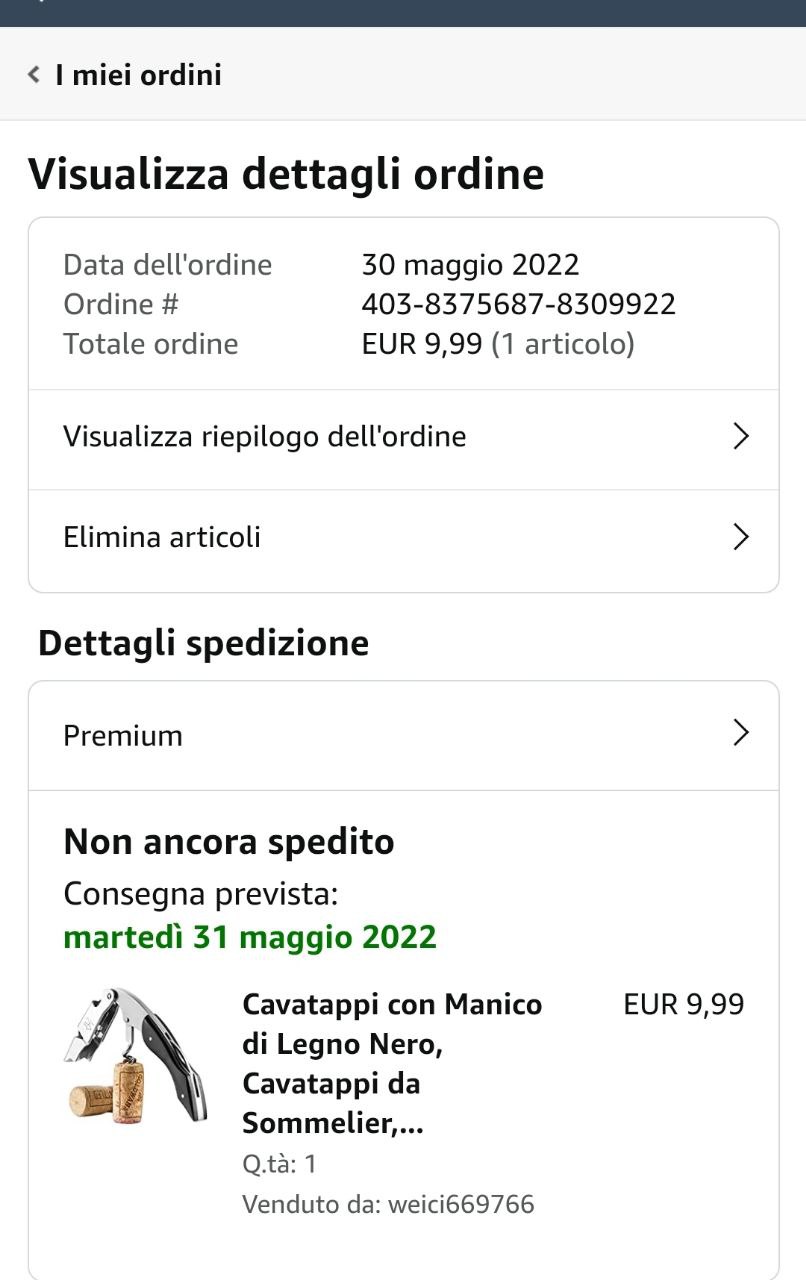Tap the Dettagli spedizione heading
This screenshot has height=1280, width=806.
click(x=203, y=643)
